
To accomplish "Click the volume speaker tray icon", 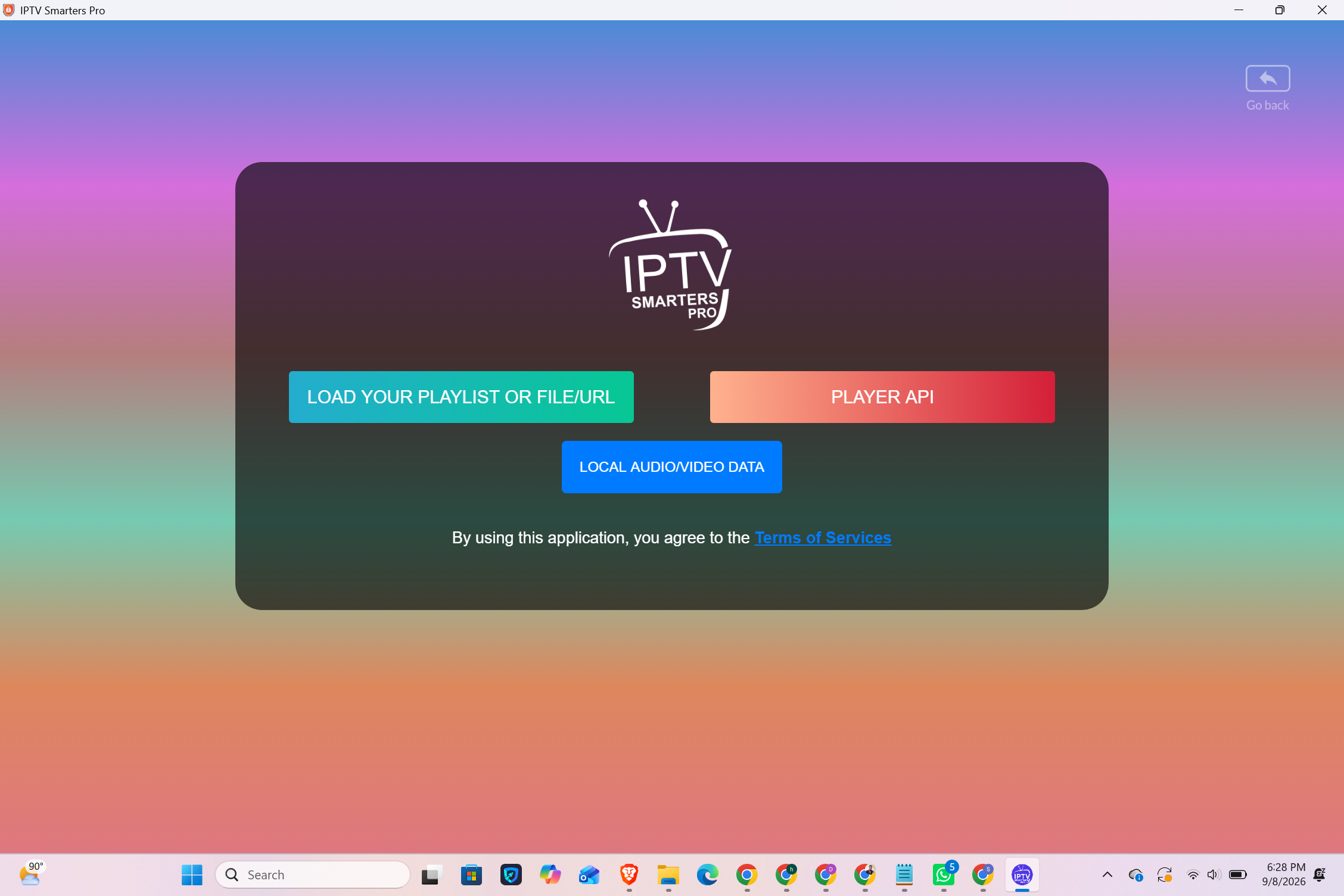I will (x=1214, y=875).
